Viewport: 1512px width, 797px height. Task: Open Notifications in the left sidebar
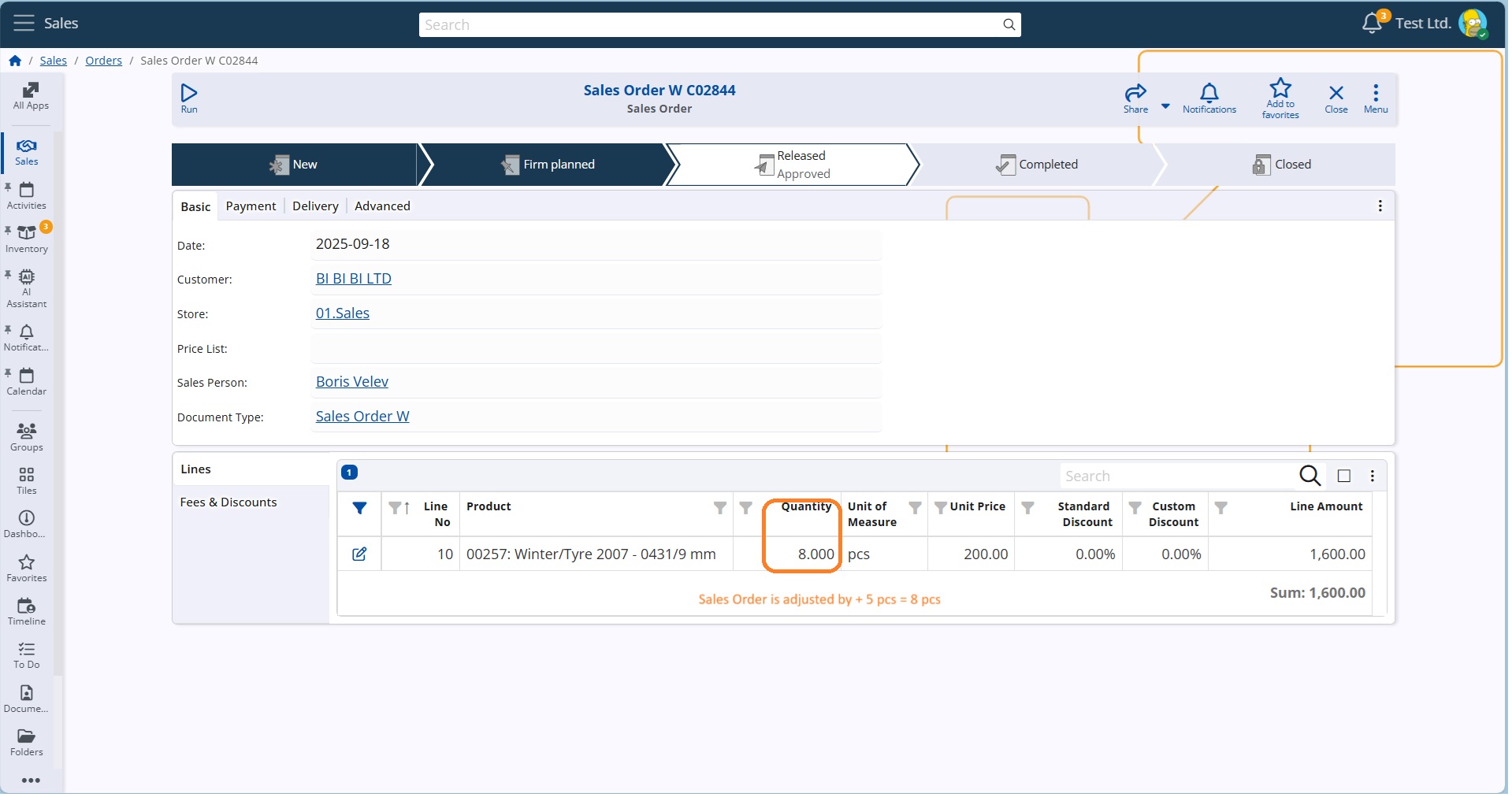(27, 339)
